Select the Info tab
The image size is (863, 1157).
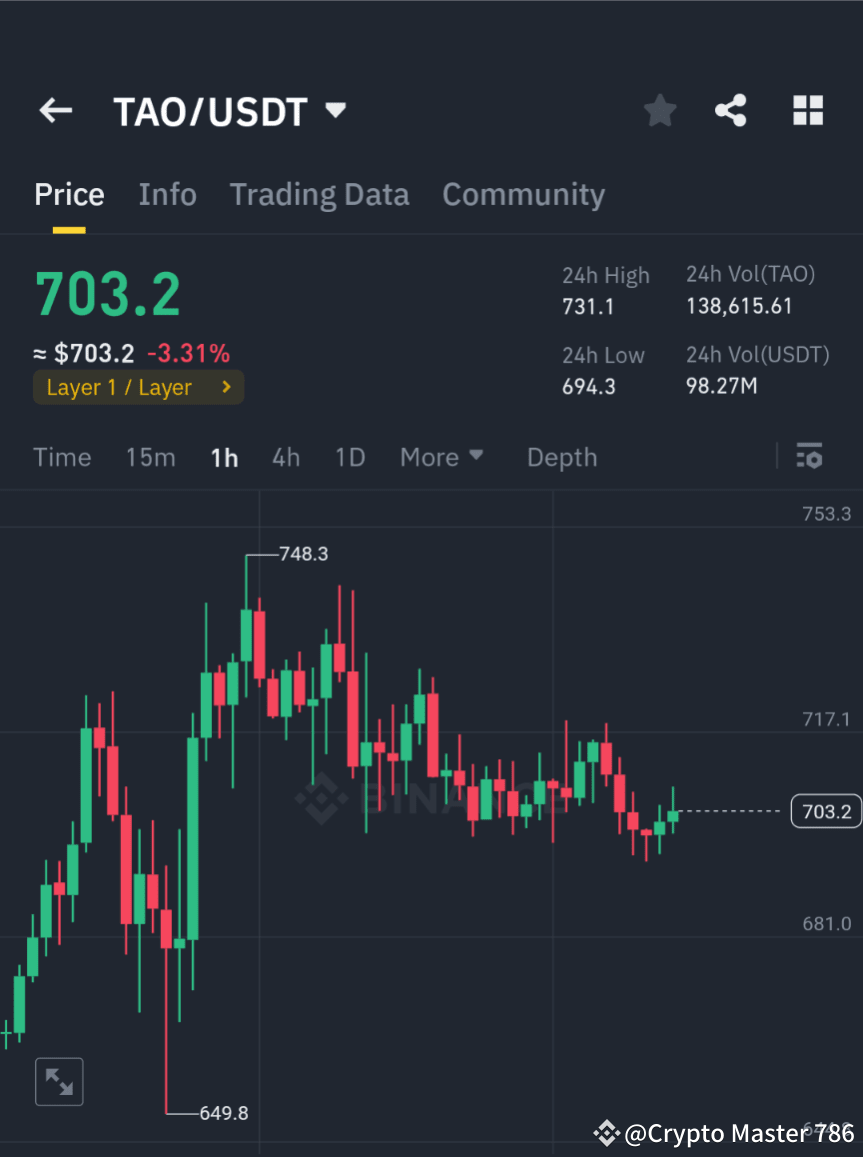point(167,194)
